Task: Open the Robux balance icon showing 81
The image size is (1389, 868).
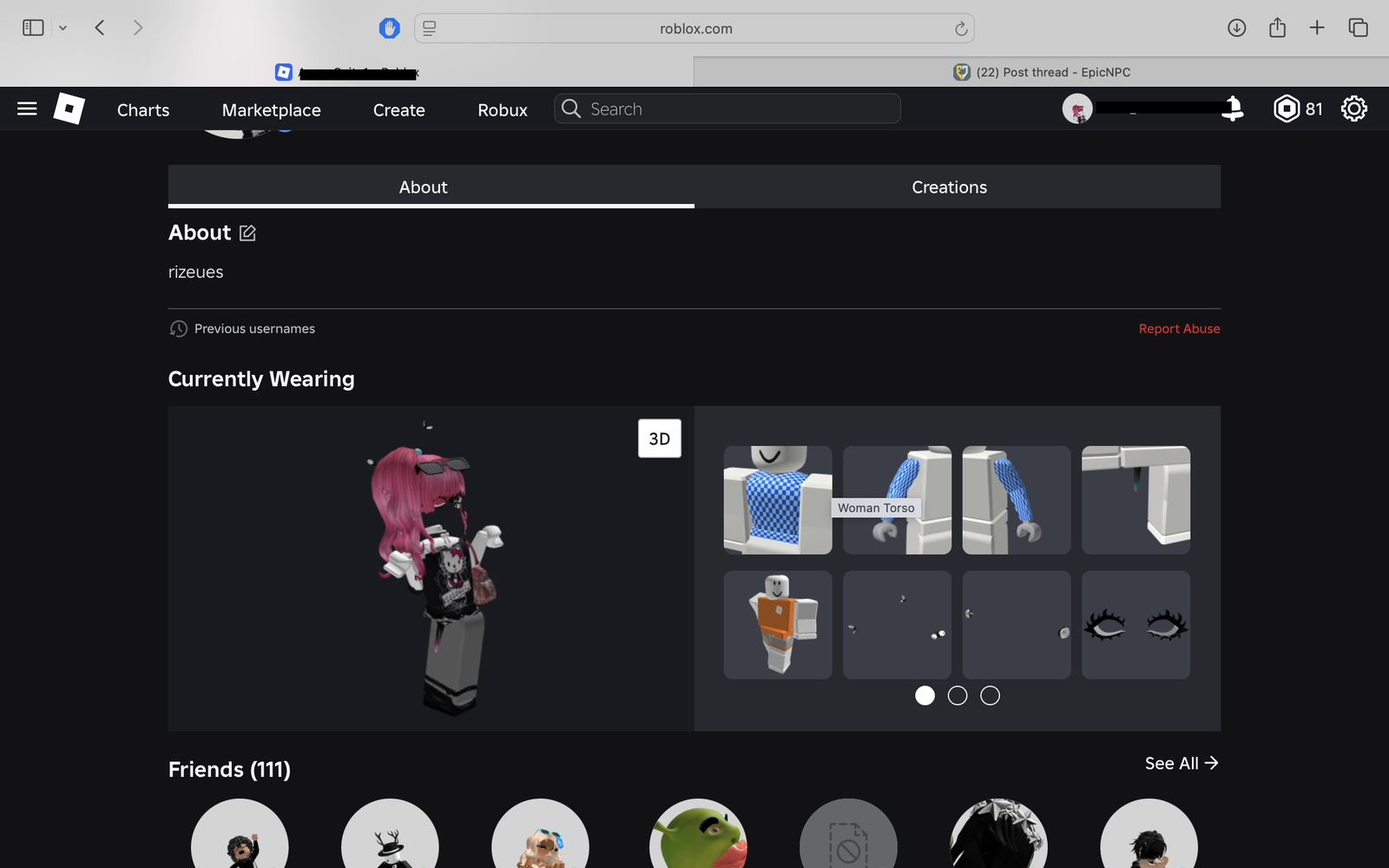Action: [1286, 108]
